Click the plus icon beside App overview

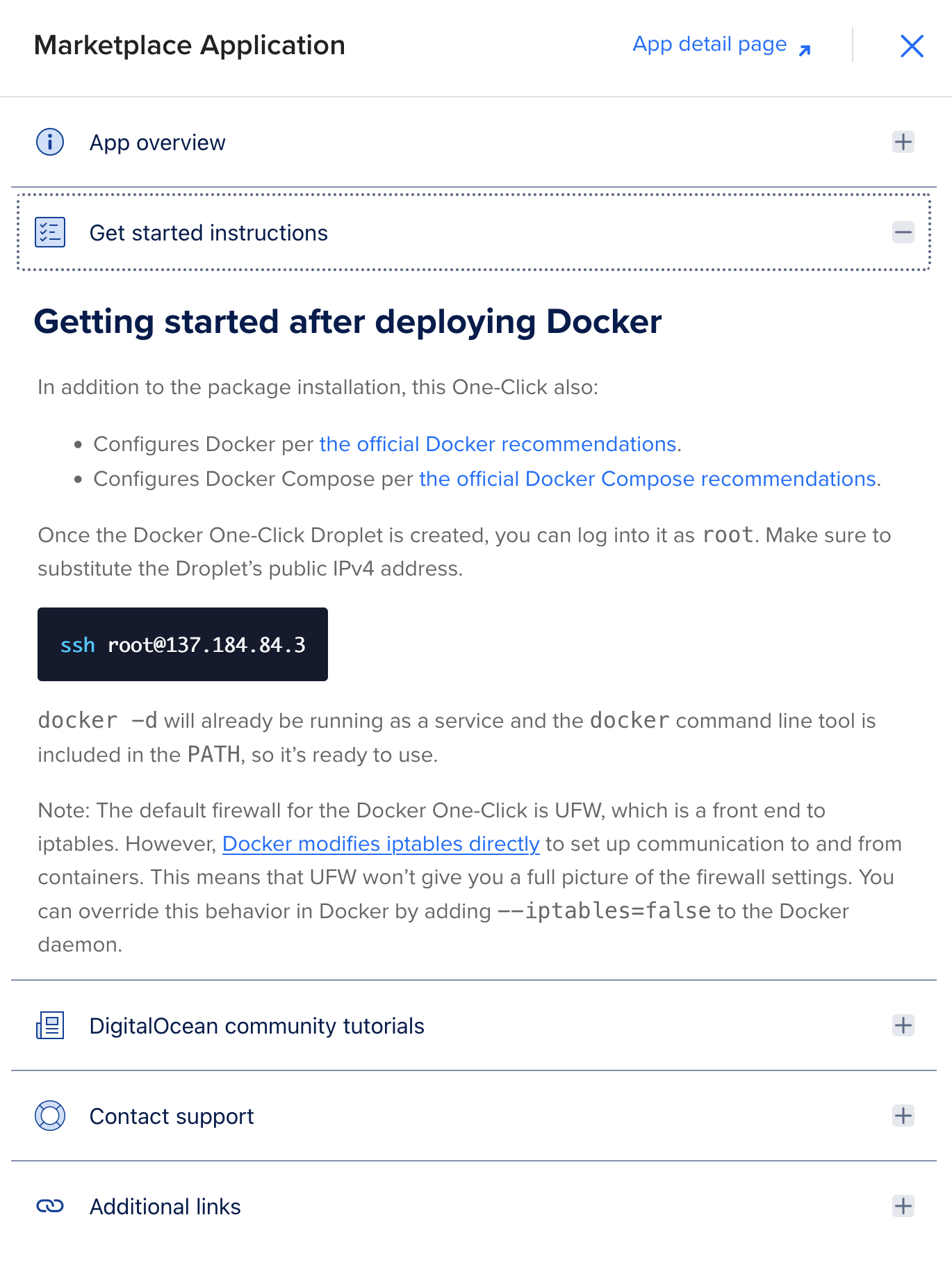903,142
